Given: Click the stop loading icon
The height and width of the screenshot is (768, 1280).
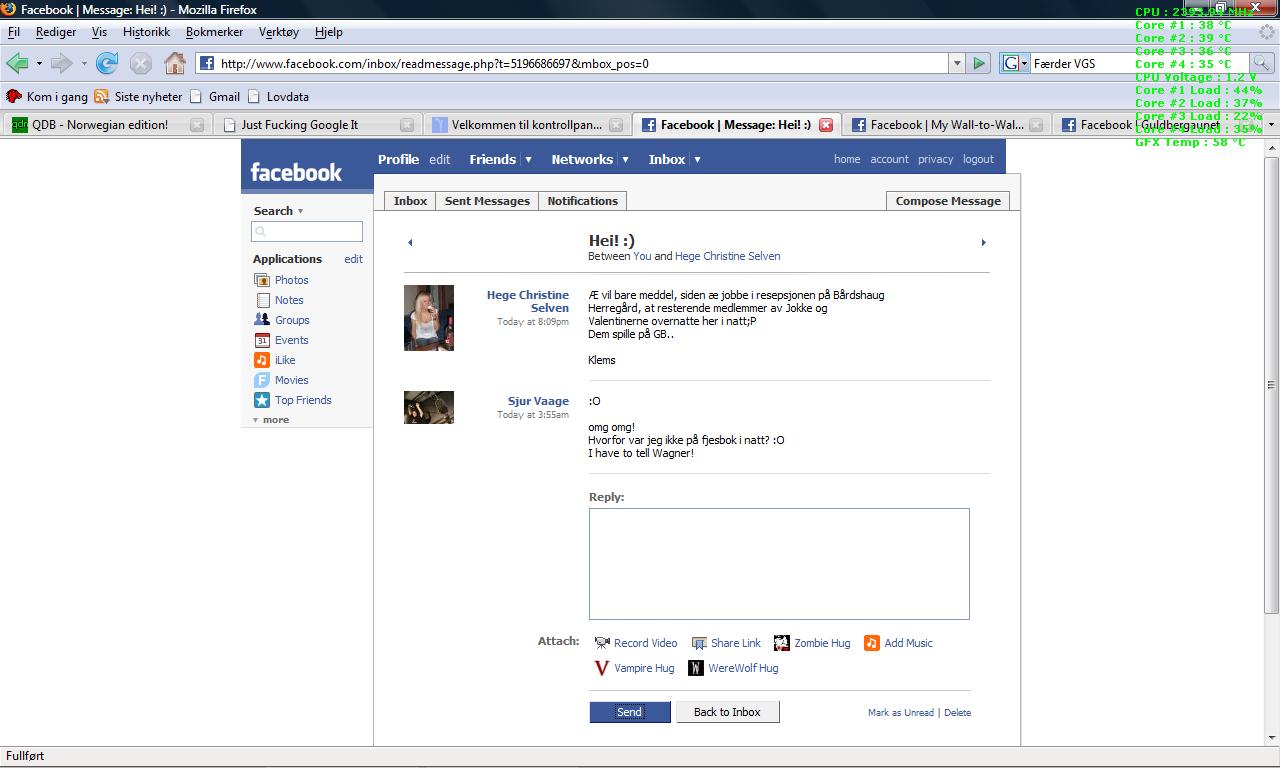Looking at the screenshot, I should point(141,63).
